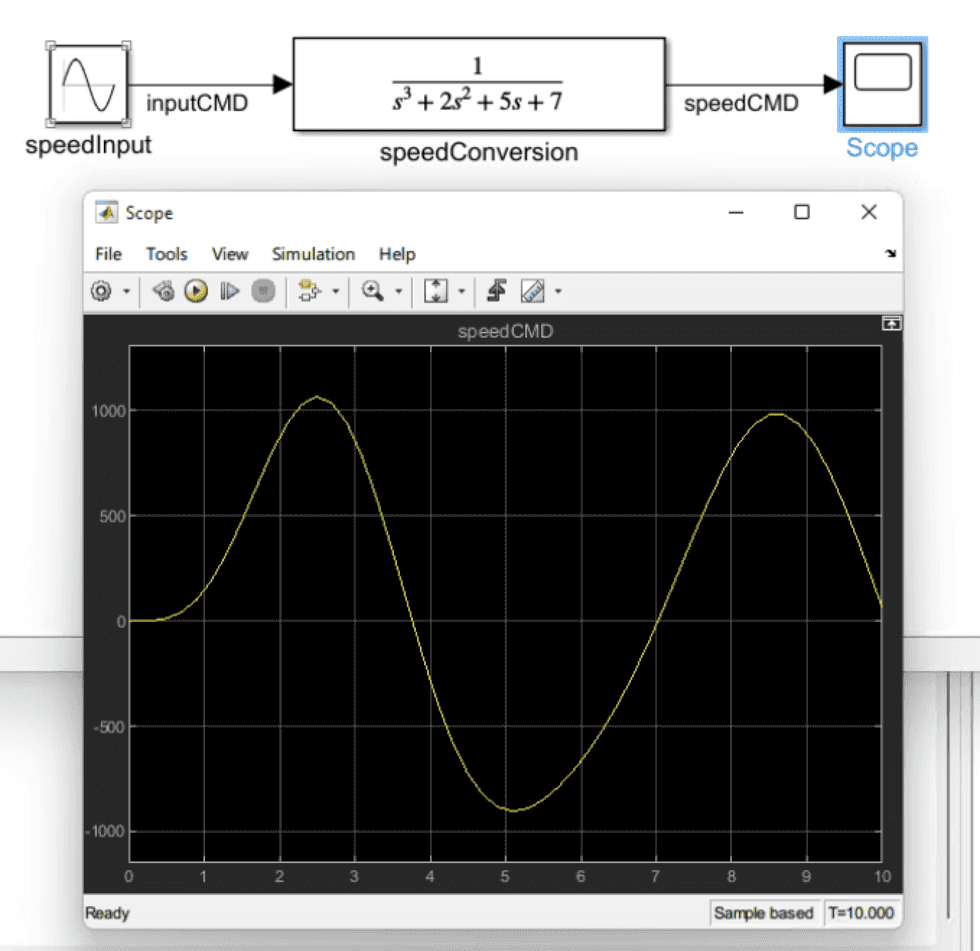Click the Stop simulation button

(x=263, y=291)
